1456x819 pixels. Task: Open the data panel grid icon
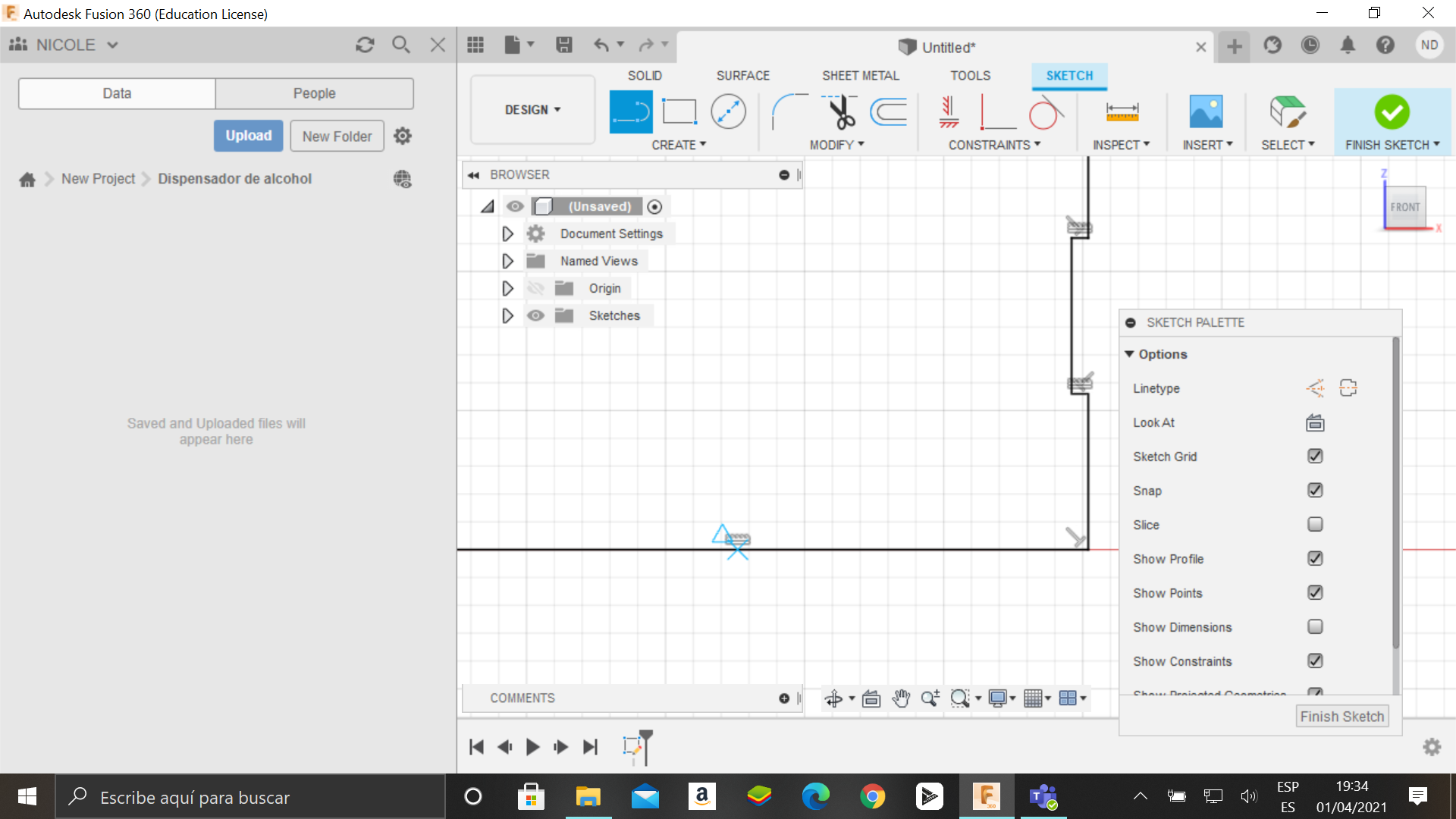coord(475,45)
